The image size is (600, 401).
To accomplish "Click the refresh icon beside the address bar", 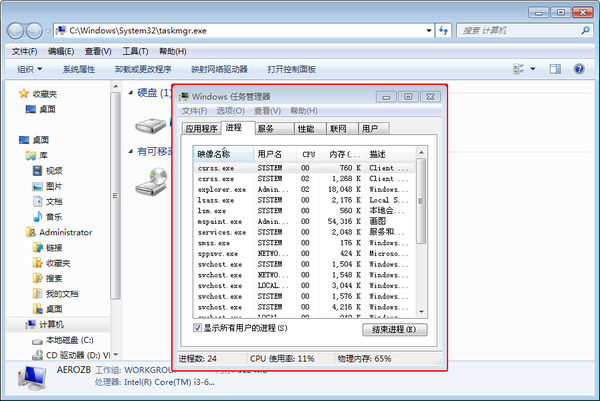I will (443, 31).
